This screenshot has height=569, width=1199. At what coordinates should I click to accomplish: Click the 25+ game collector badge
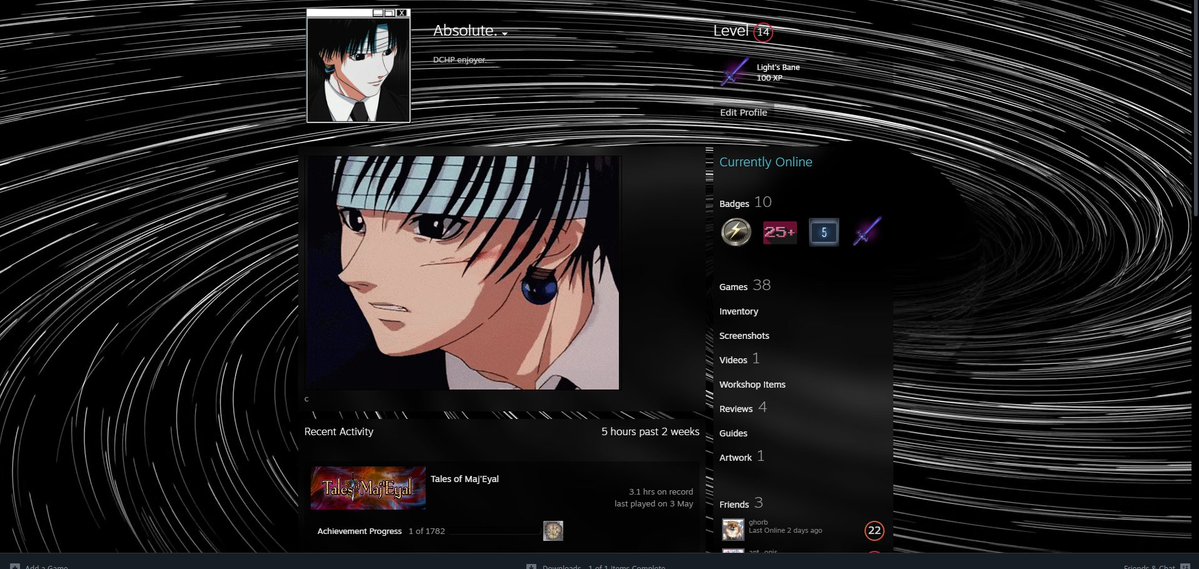tap(780, 232)
